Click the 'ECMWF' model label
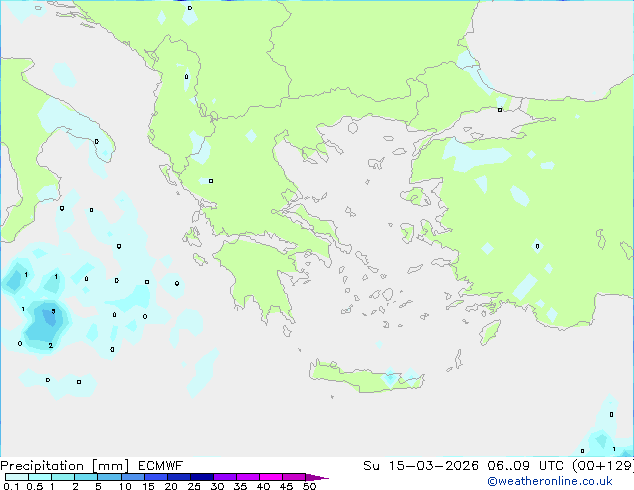Image resolution: width=634 pixels, height=490 pixels. [161, 466]
